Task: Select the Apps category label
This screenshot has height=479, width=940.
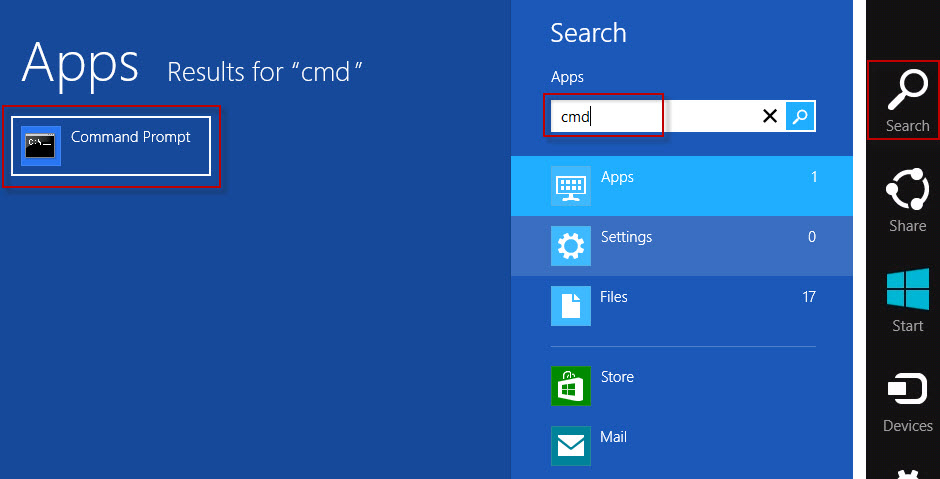Action: tap(617, 177)
